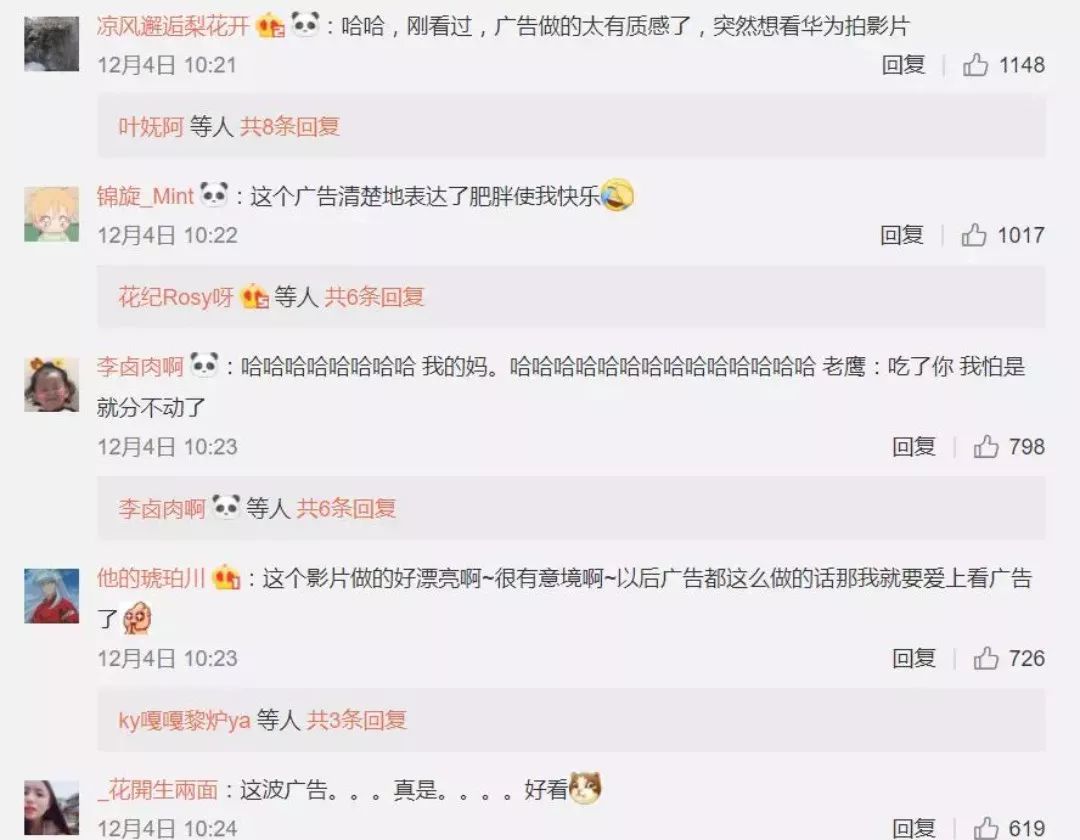
Task: Like the comment with 1148 likes
Action: (x=975, y=65)
